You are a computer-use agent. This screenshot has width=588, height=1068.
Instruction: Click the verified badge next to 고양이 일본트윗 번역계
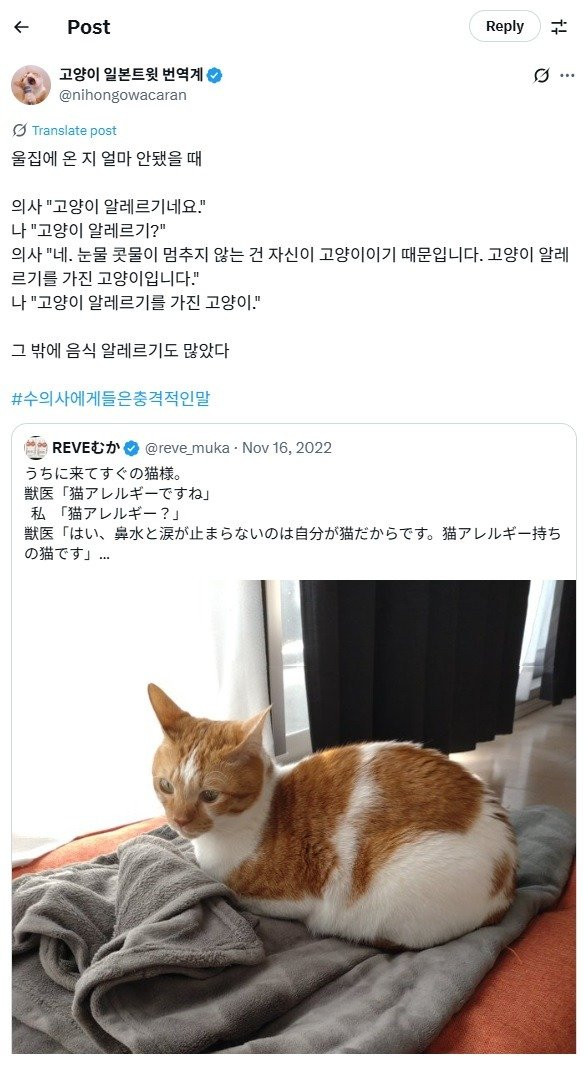click(x=215, y=76)
